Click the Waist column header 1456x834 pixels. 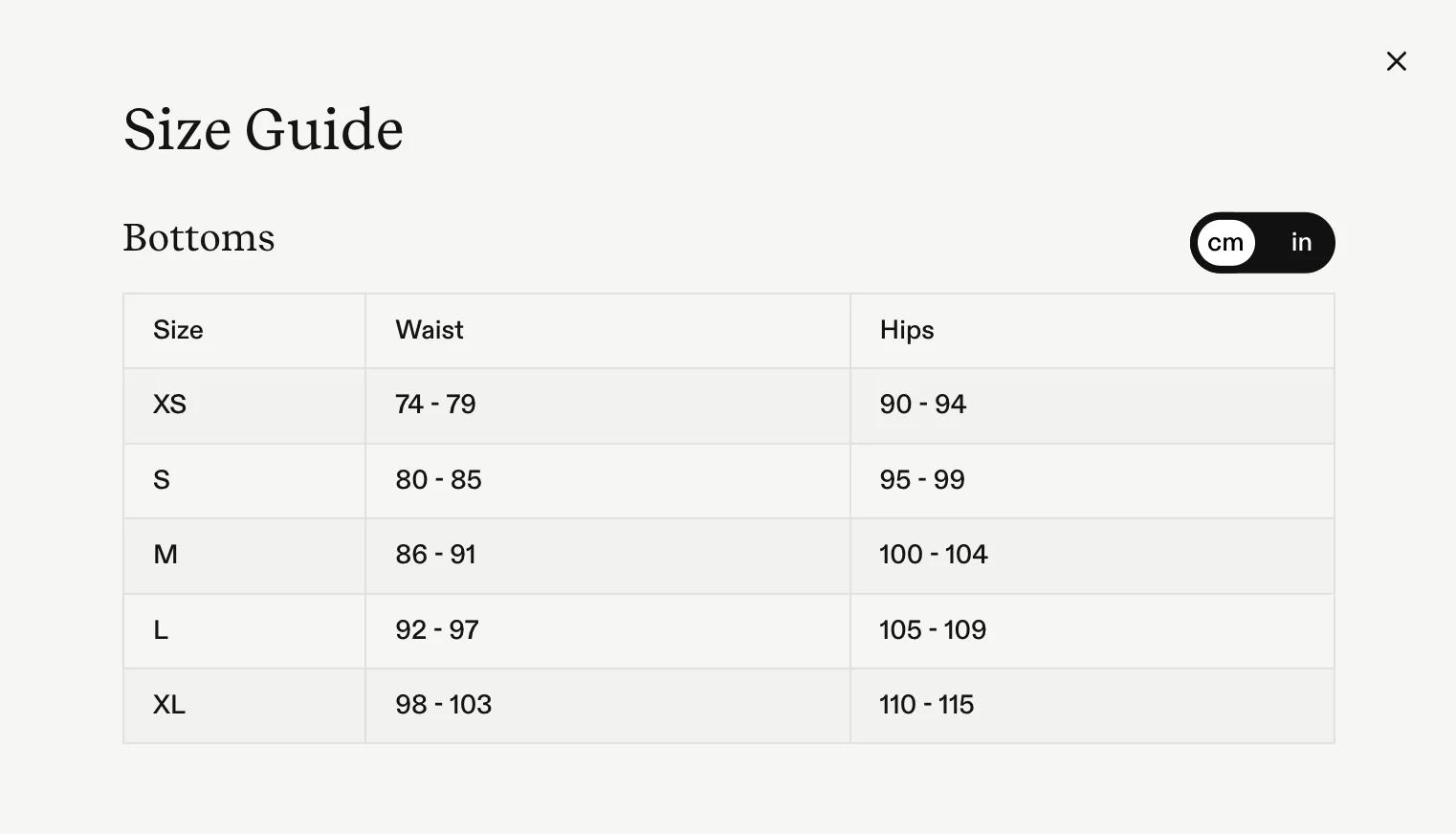[430, 330]
